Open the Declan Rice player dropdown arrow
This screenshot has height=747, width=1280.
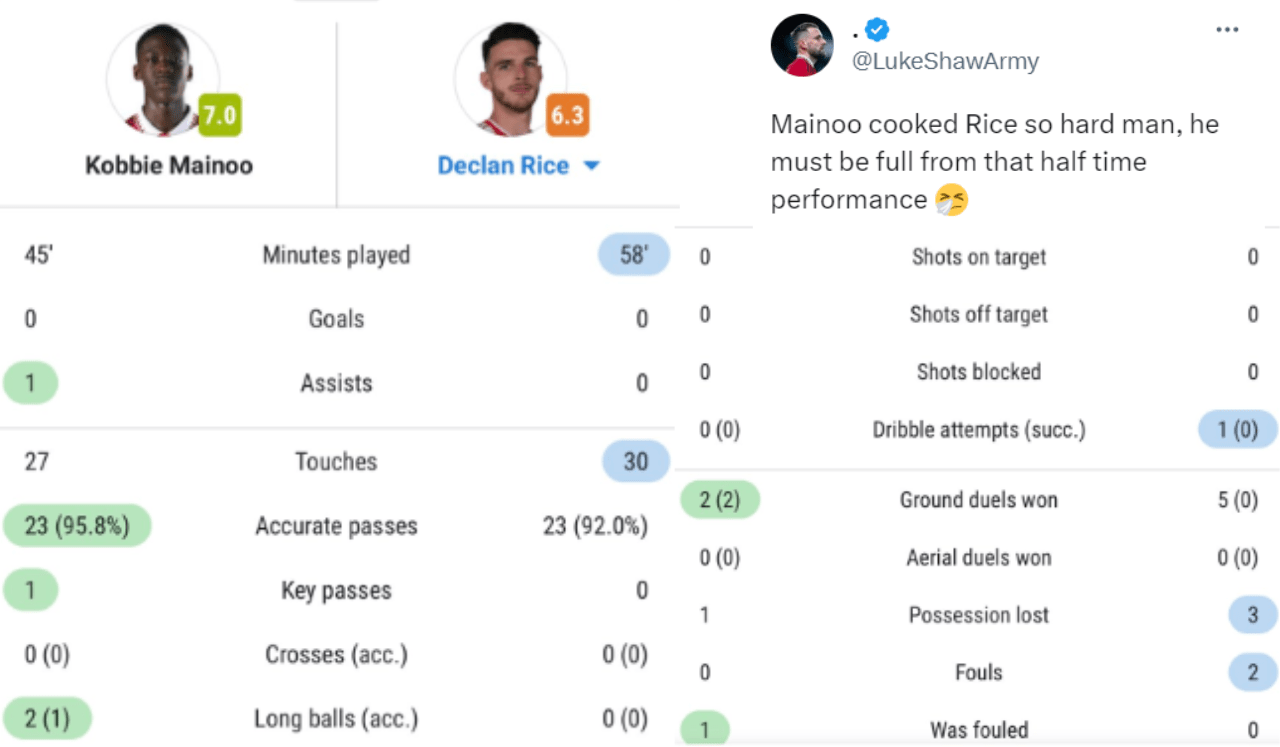point(591,166)
